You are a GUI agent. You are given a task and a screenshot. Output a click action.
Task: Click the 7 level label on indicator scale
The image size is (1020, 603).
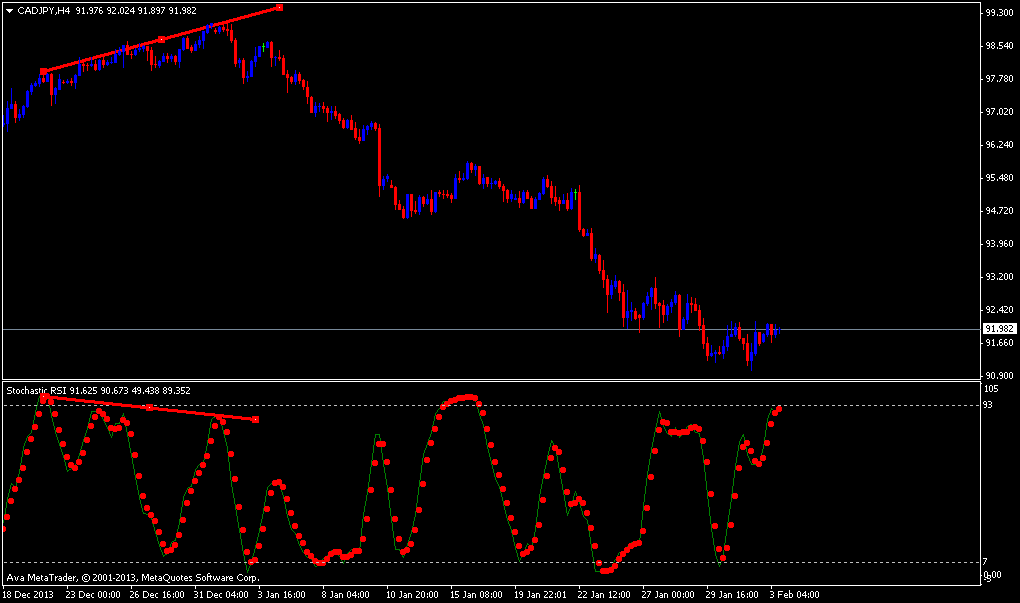[x=986, y=561]
